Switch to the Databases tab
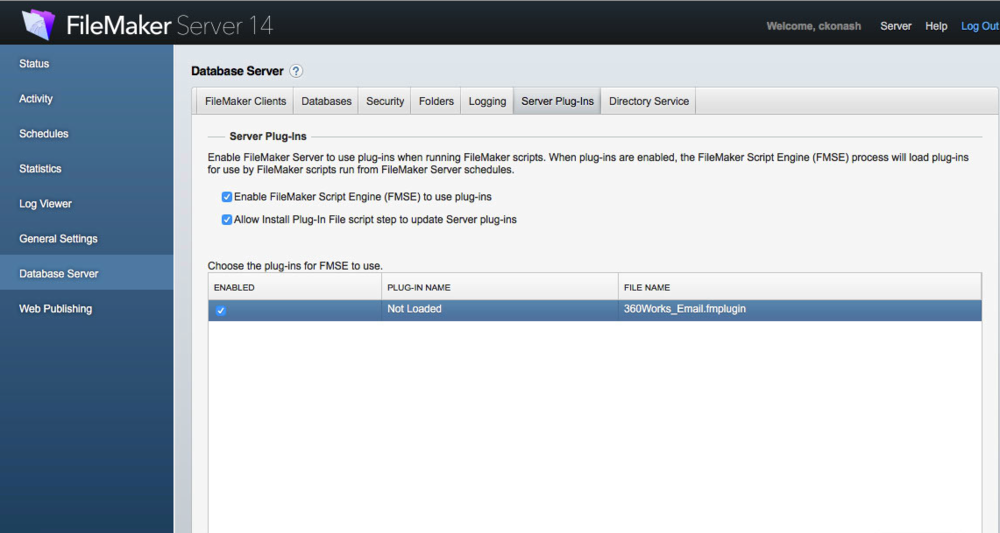The image size is (1000, 533). 326,101
